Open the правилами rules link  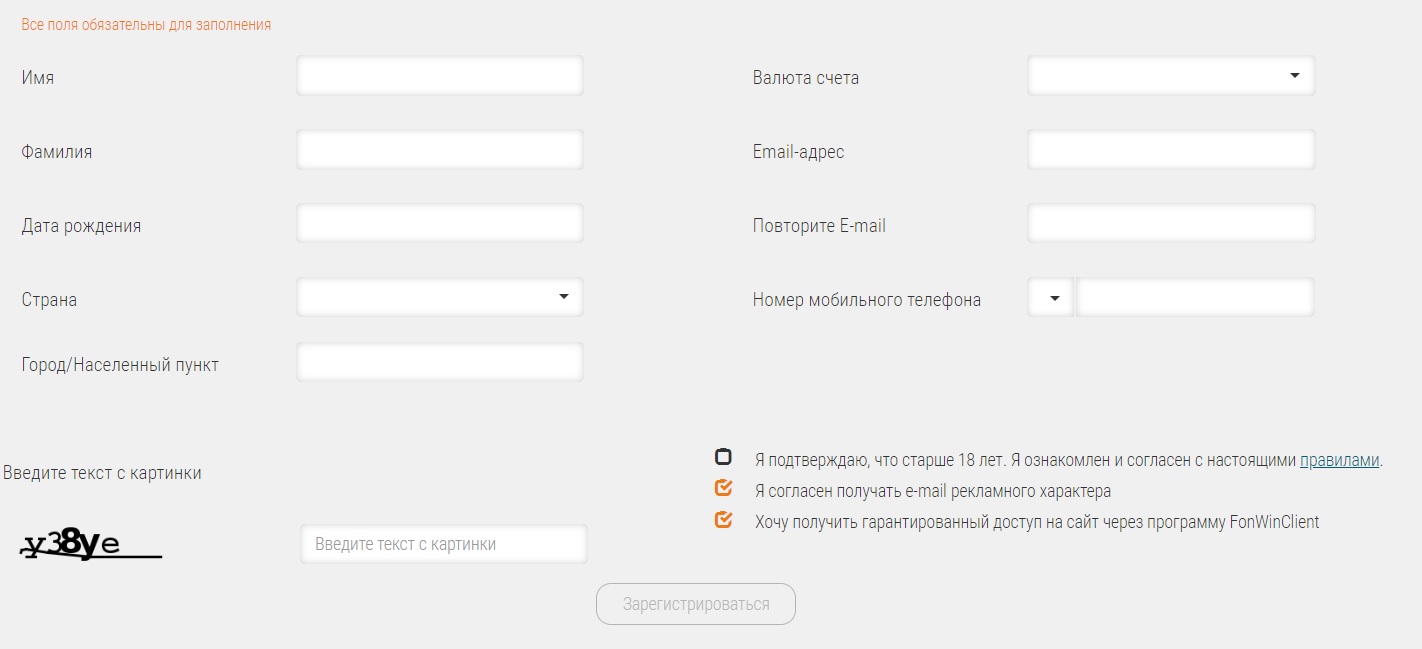[1339, 461]
